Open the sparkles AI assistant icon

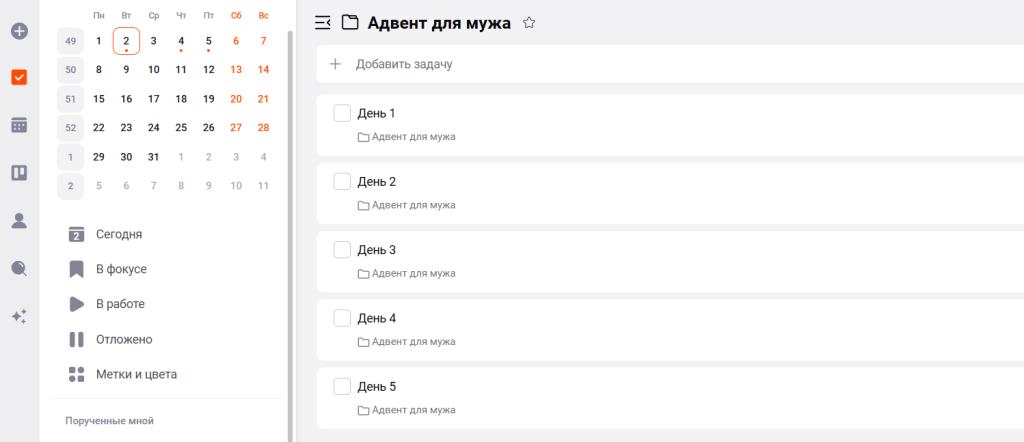click(19, 316)
